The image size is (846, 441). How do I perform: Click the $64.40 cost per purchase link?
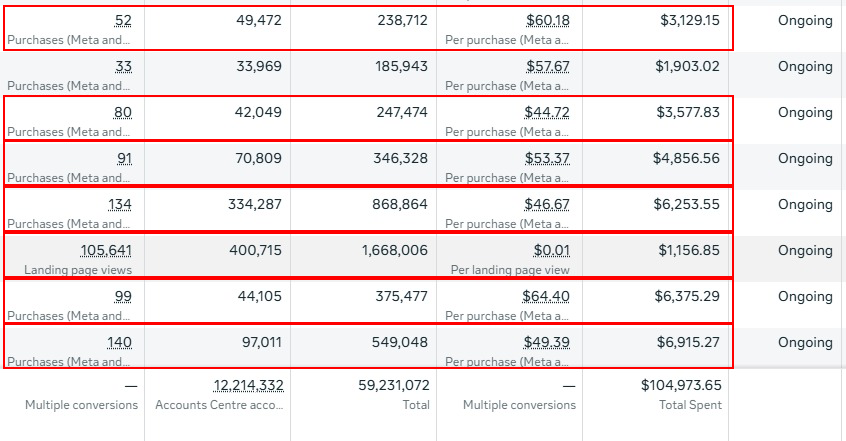[548, 297]
